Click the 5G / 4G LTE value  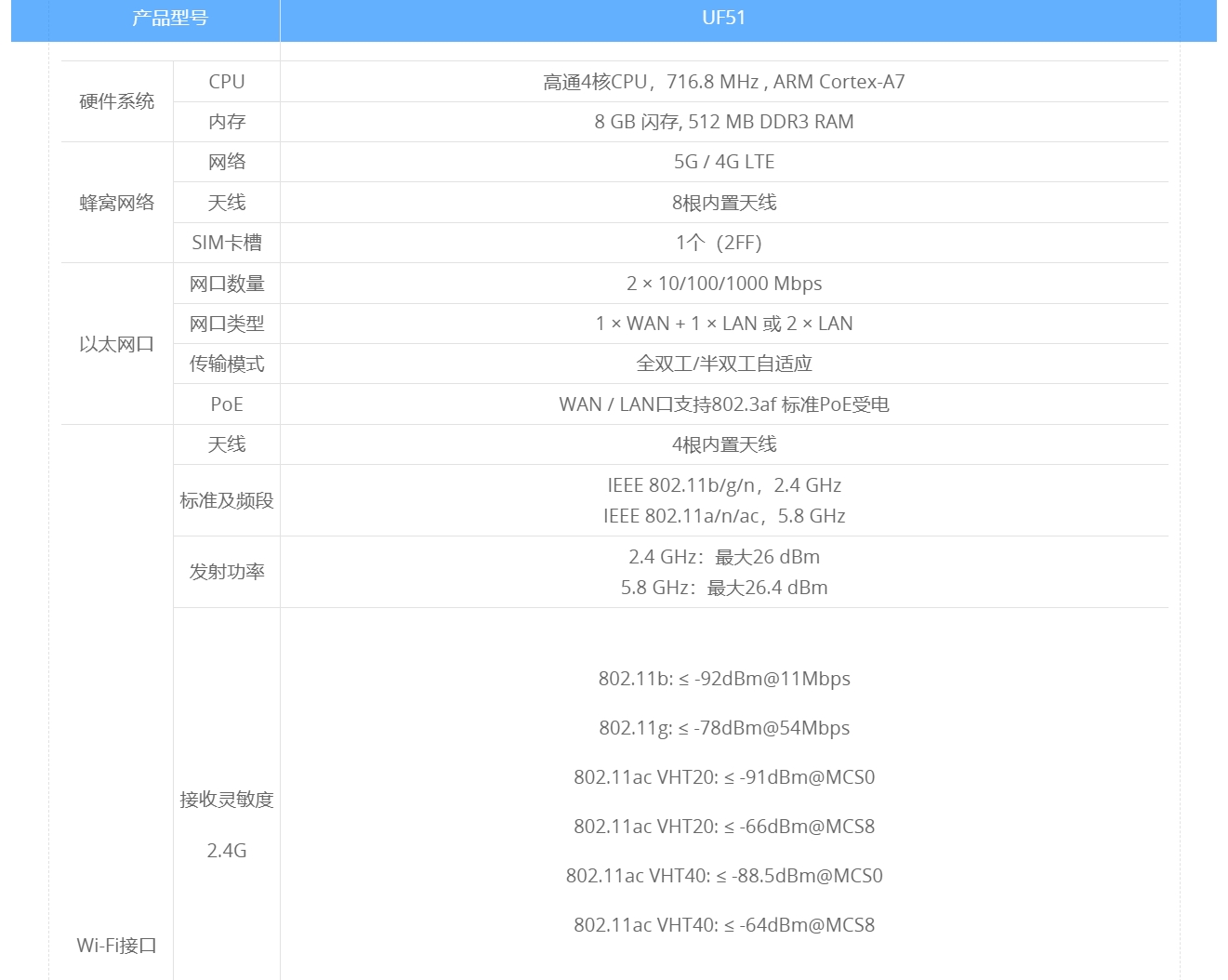click(723, 162)
